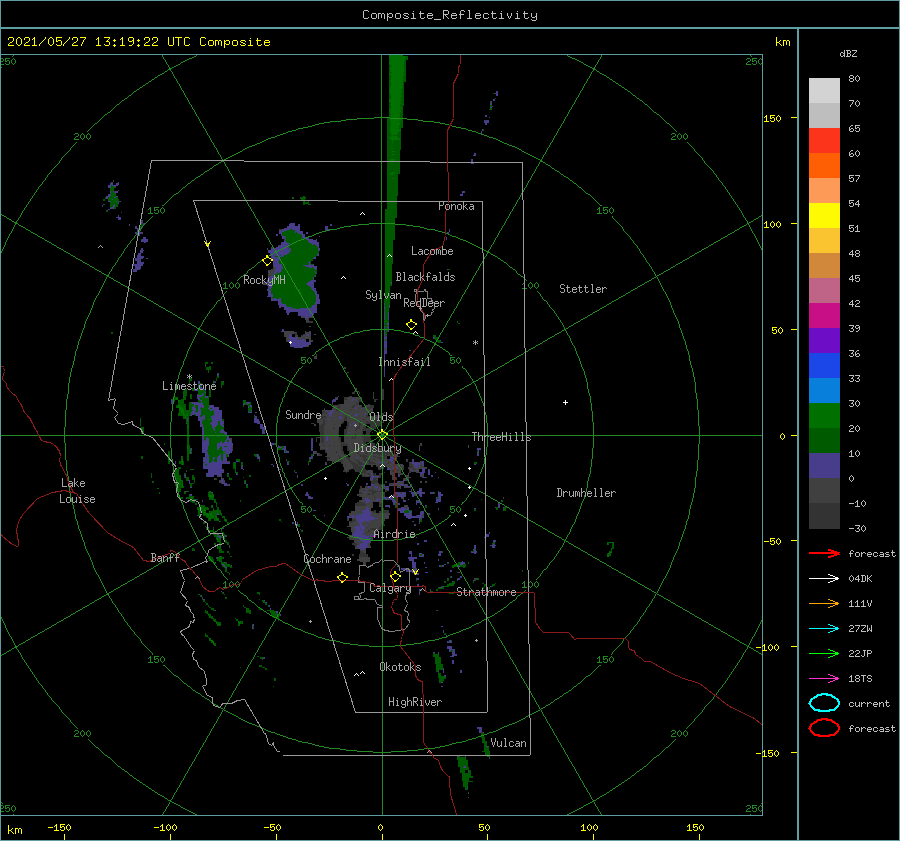Select the magenta 39-42 dBZ swatch
Viewport: 900px width, 841px height.
pos(824,316)
